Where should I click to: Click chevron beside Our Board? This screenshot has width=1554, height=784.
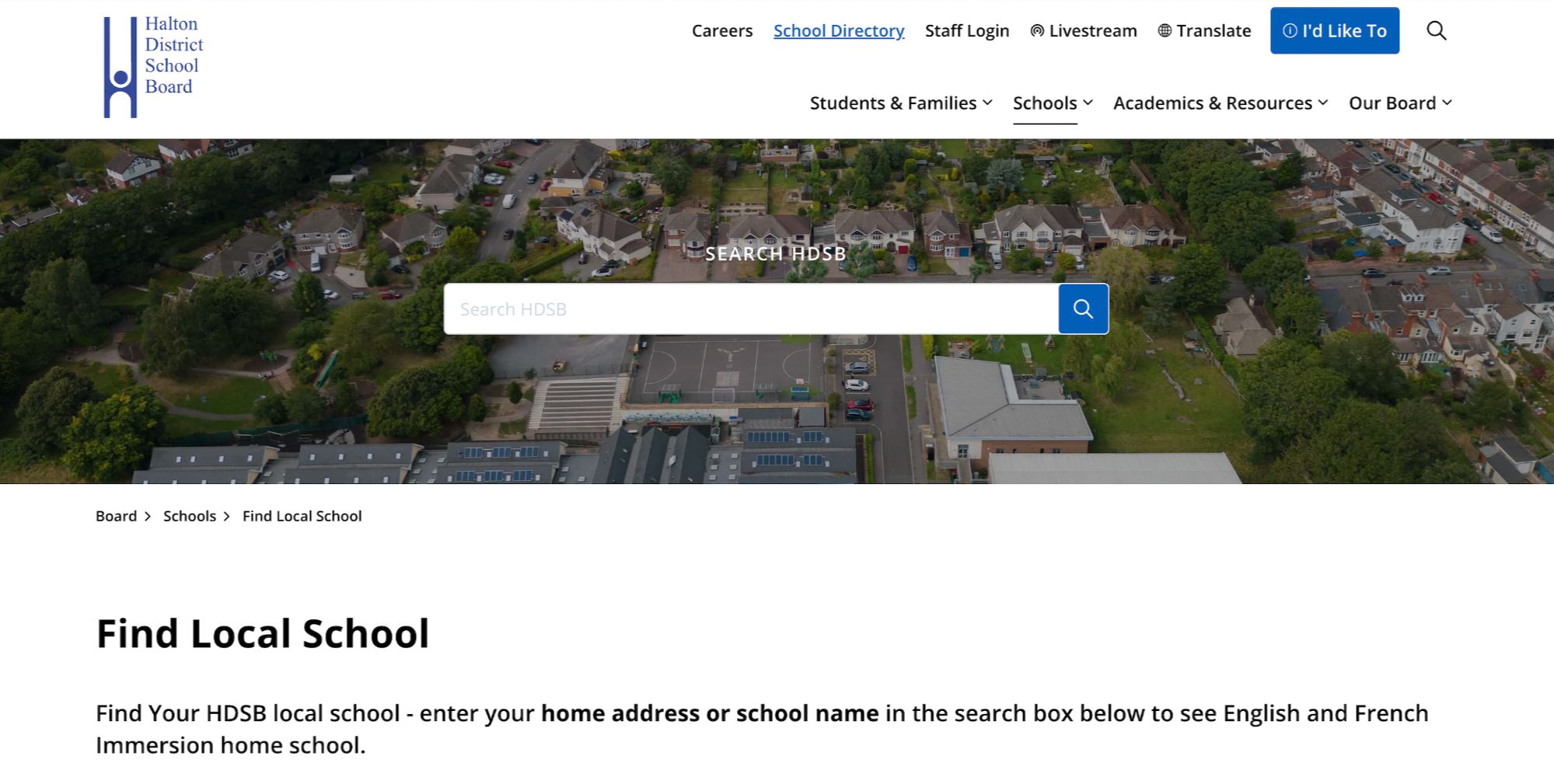1447,103
